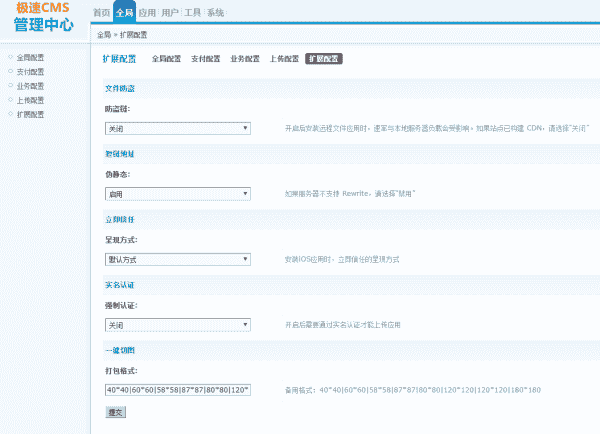Open 全局配置 in the left sidebar
The image size is (600, 434).
point(30,57)
